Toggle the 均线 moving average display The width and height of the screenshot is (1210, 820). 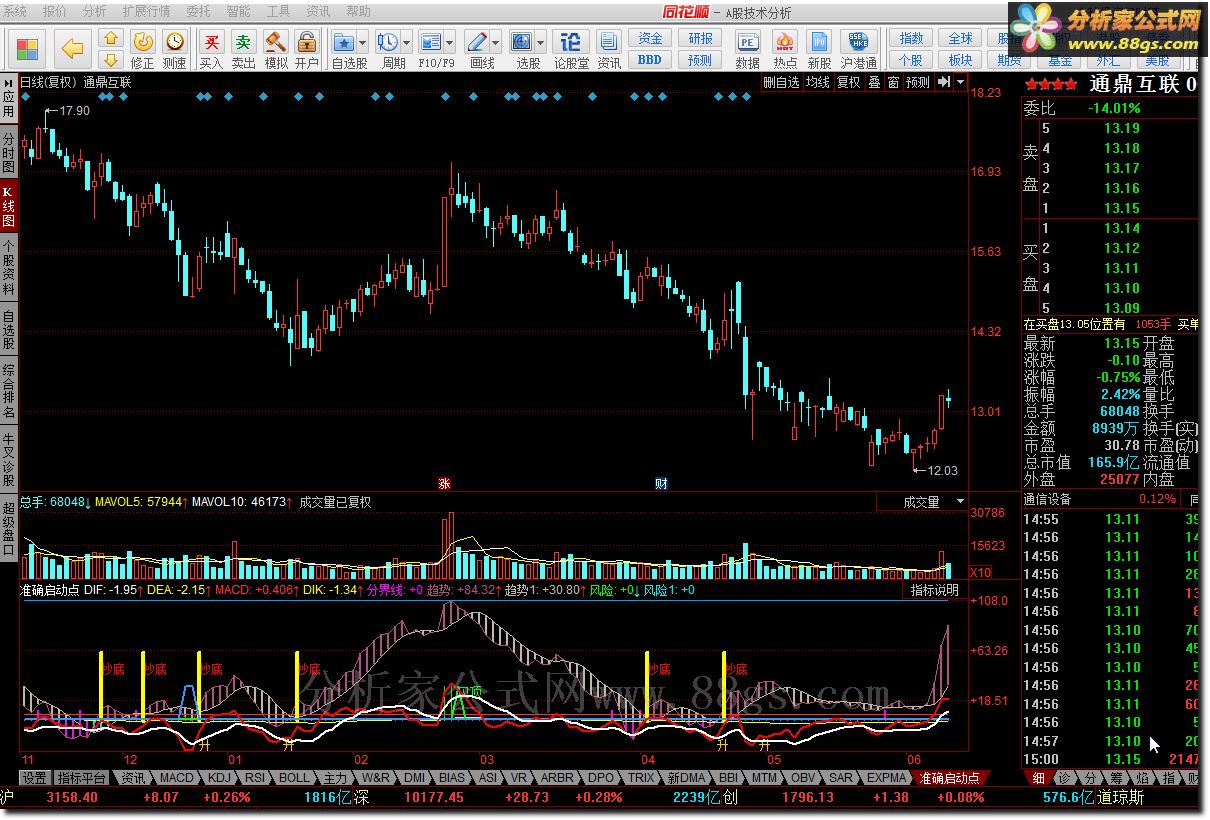817,83
